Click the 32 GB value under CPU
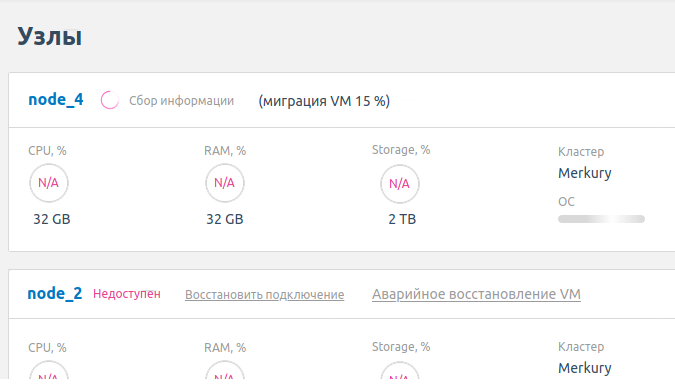The height and width of the screenshot is (386, 675). coord(52,219)
